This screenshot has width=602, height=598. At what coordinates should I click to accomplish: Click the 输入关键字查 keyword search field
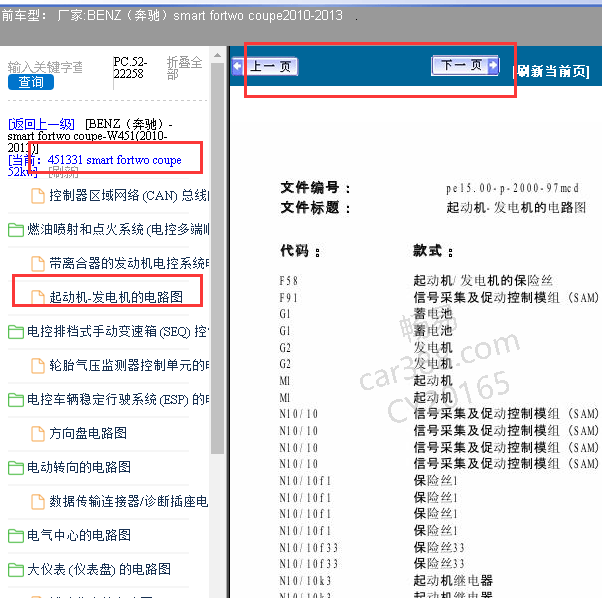point(45,67)
